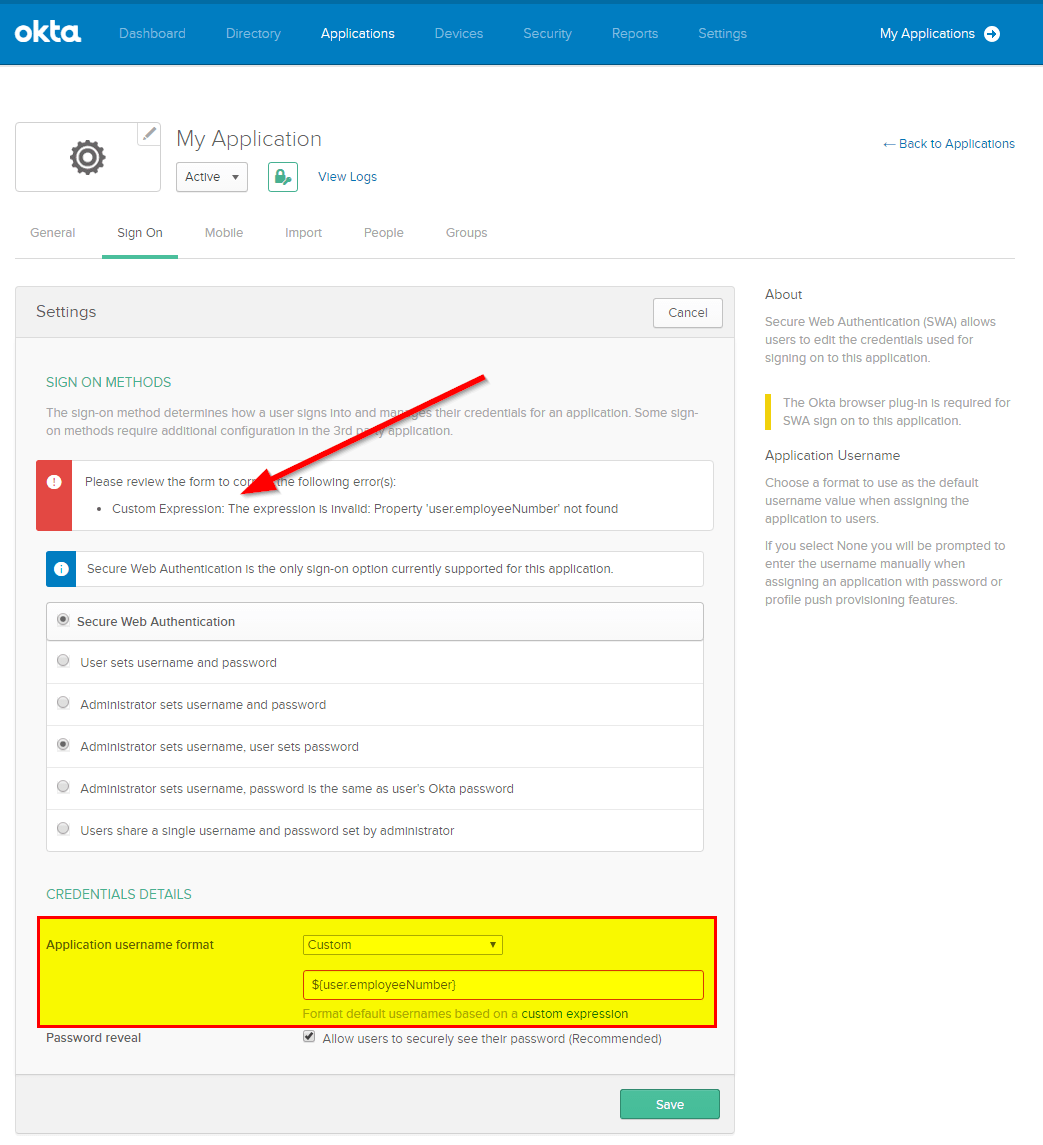Click the red error exclamation icon
This screenshot has width=1043, height=1145.
click(x=54, y=482)
